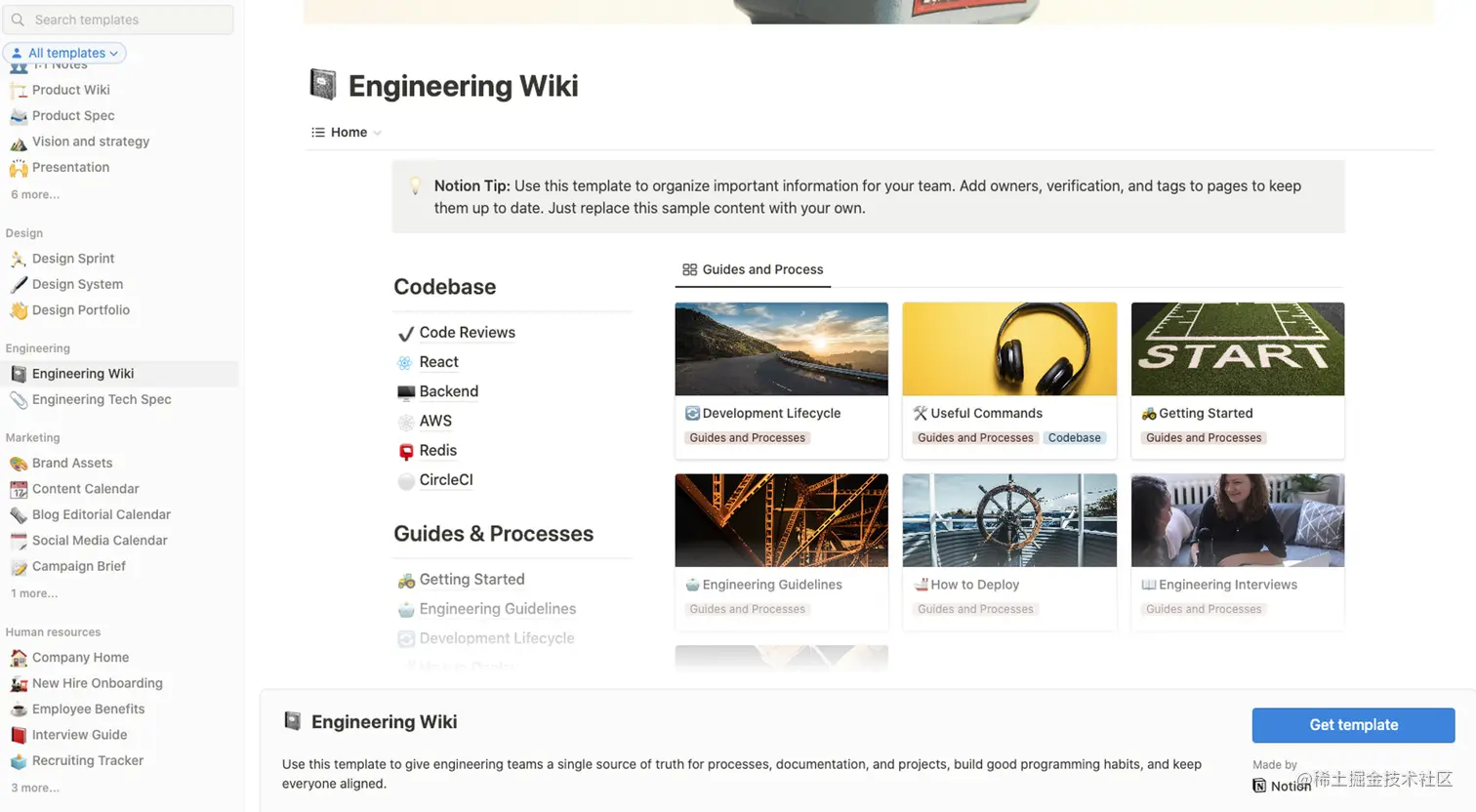Click Guides and Processes tag on Development Lifecycle
This screenshot has width=1476, height=812.
click(748, 438)
